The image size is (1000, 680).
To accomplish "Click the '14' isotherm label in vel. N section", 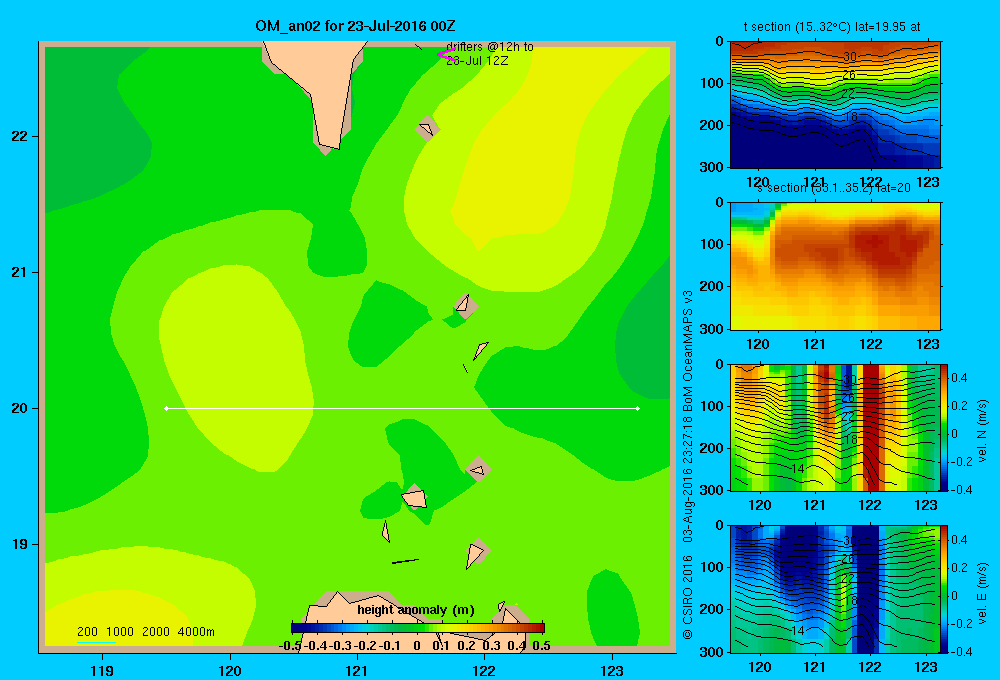I will click(797, 469).
